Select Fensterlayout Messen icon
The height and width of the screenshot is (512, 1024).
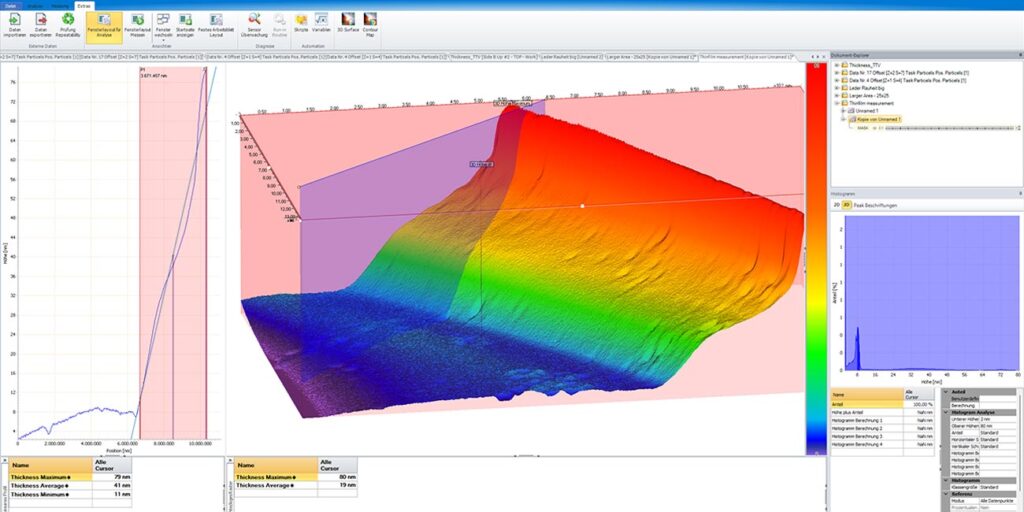(138, 25)
